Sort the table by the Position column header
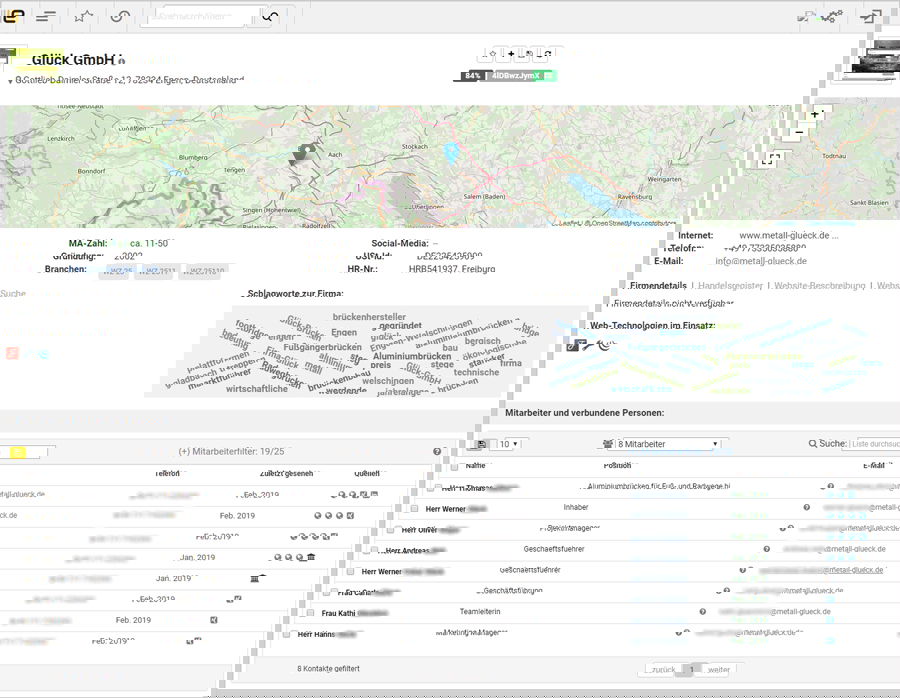The height and width of the screenshot is (698, 900). pyautogui.click(x=617, y=466)
